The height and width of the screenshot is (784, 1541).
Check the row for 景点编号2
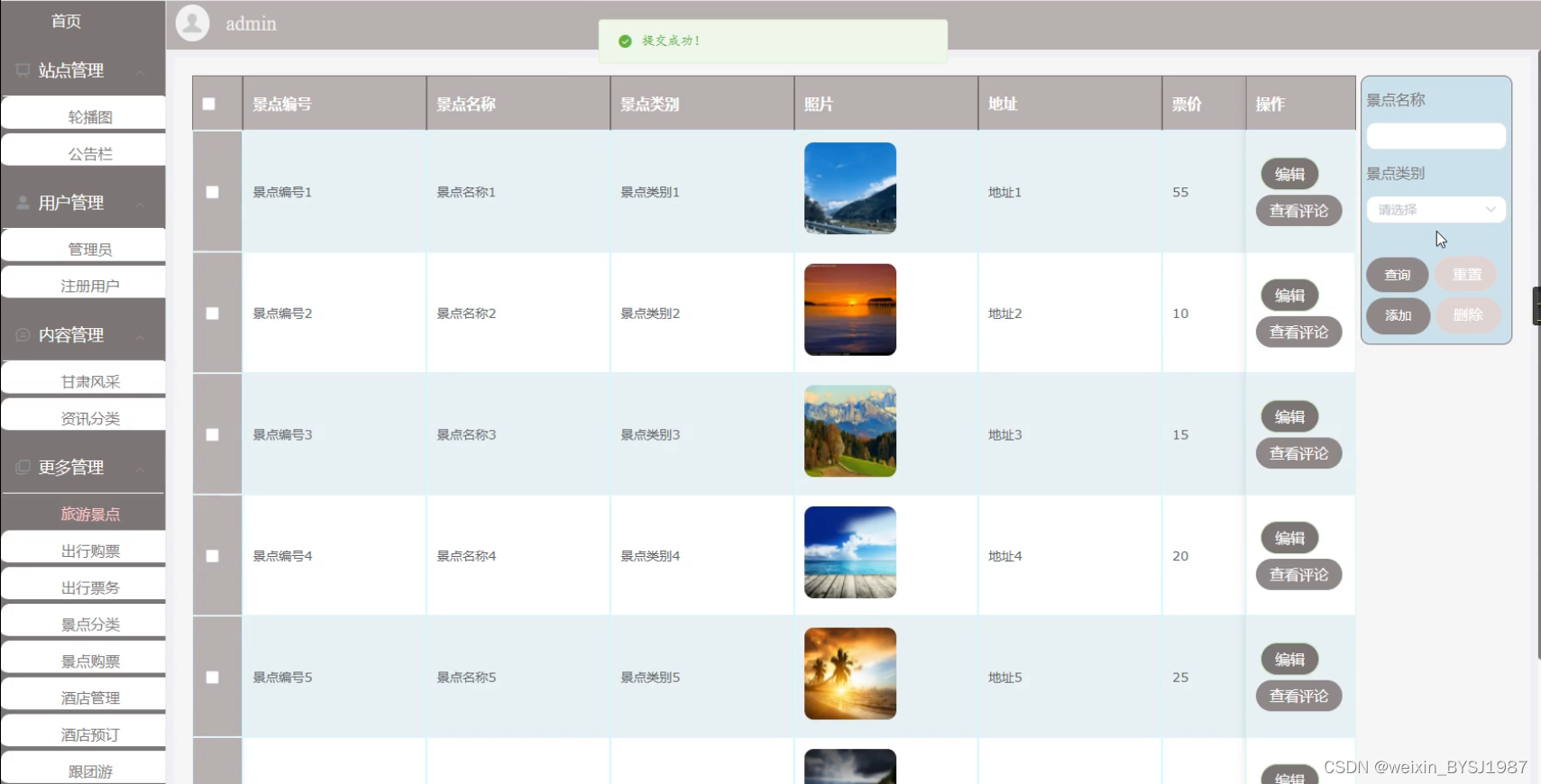212,314
